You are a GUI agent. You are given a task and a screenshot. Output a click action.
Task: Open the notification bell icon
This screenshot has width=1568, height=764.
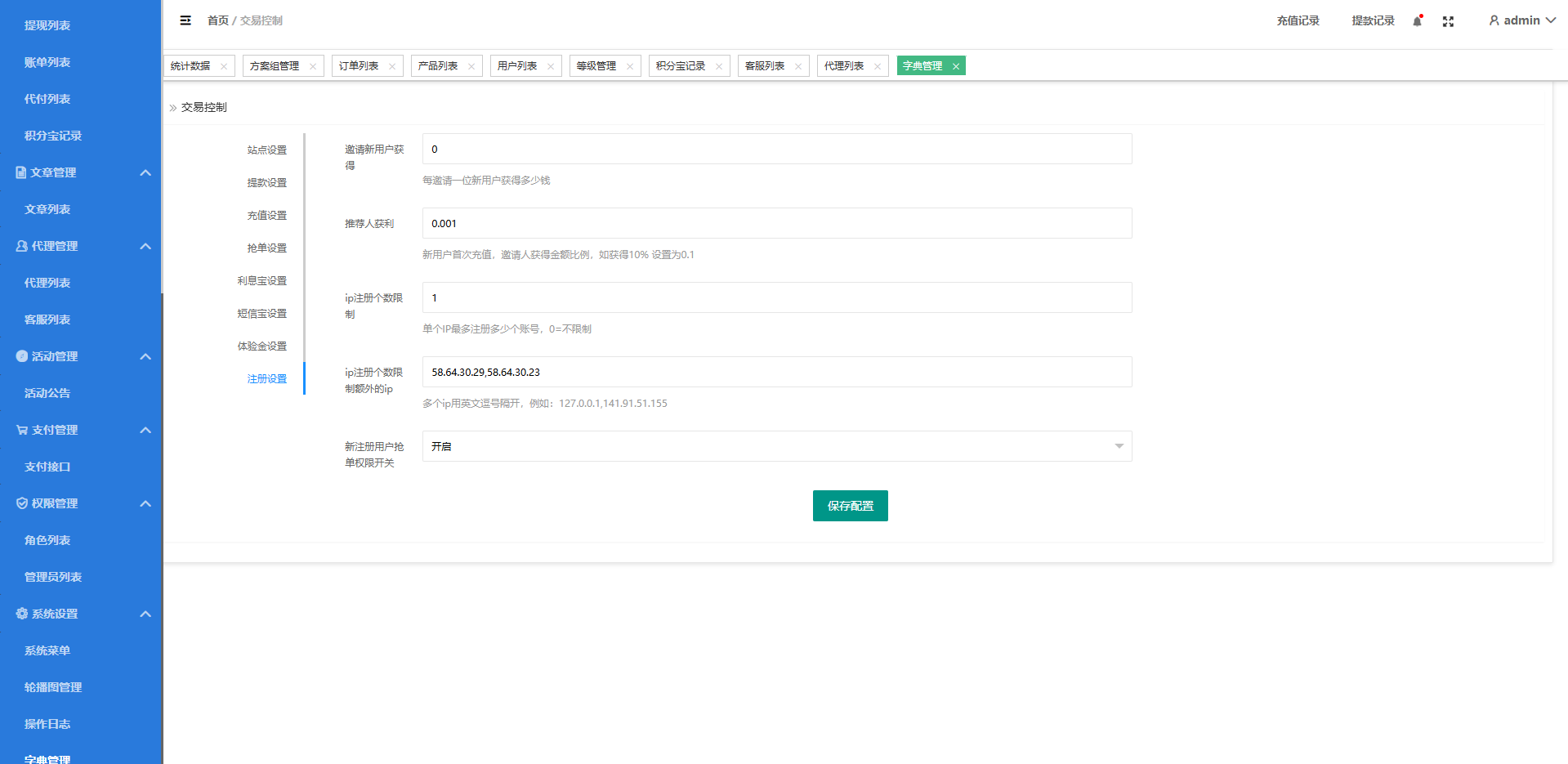pyautogui.click(x=1417, y=21)
